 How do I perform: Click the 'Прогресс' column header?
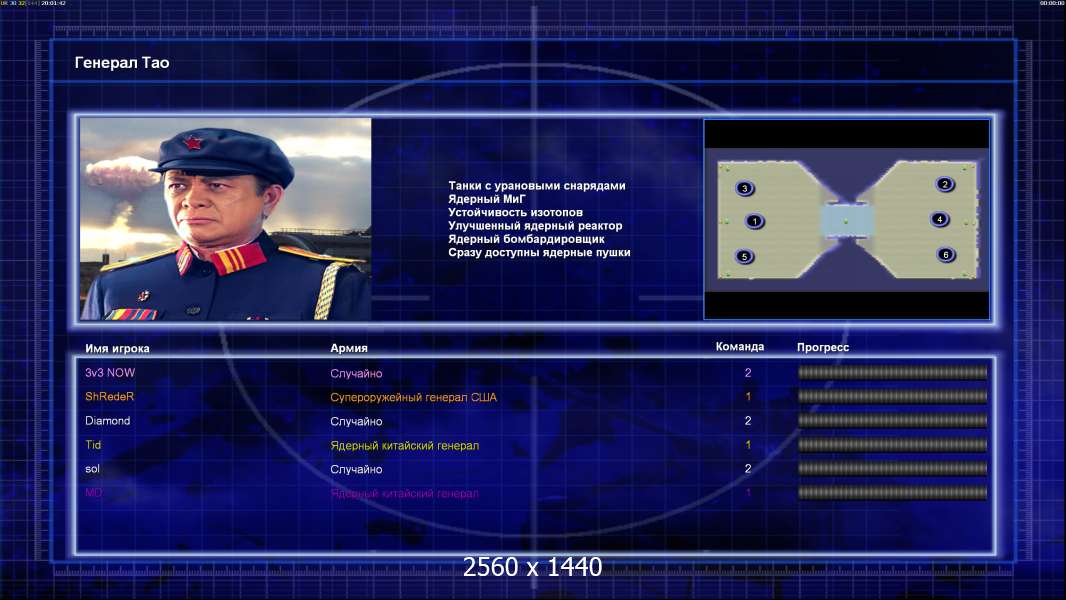pos(823,347)
